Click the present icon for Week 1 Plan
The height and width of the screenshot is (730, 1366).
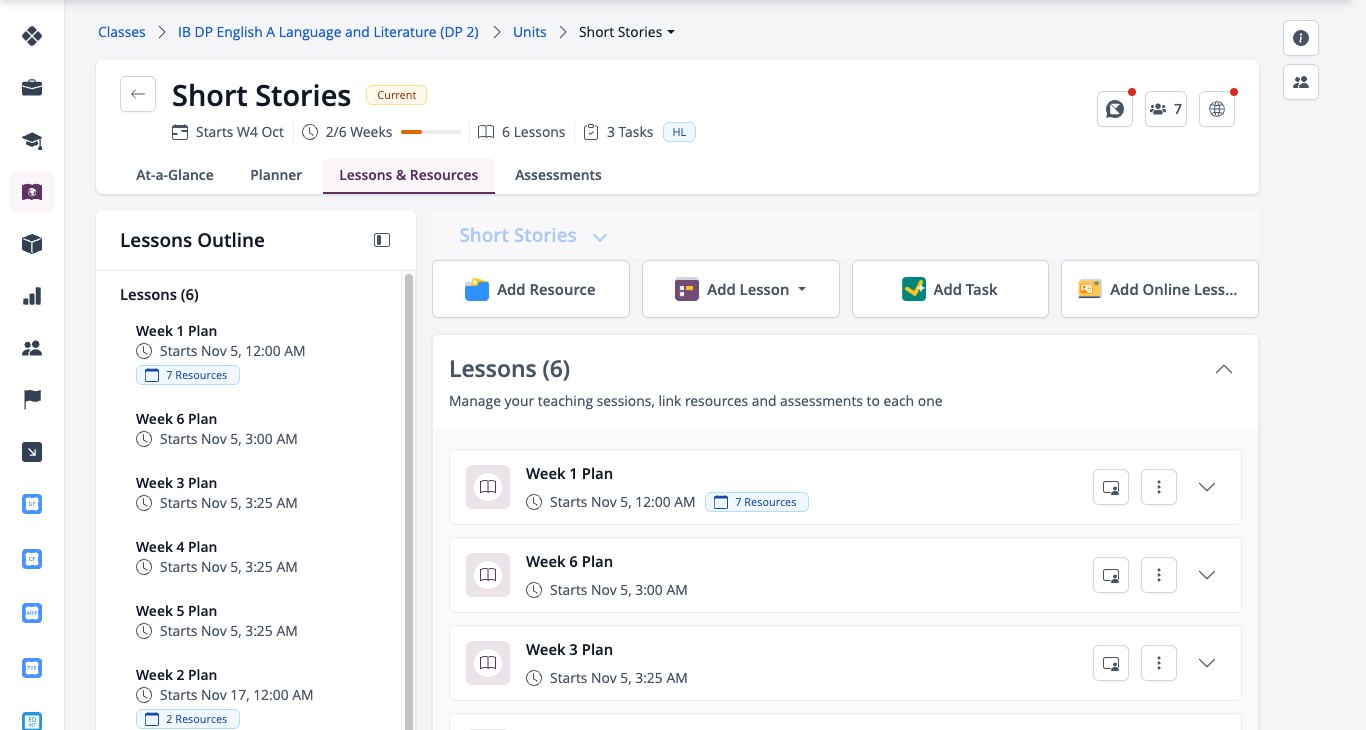(x=1111, y=487)
